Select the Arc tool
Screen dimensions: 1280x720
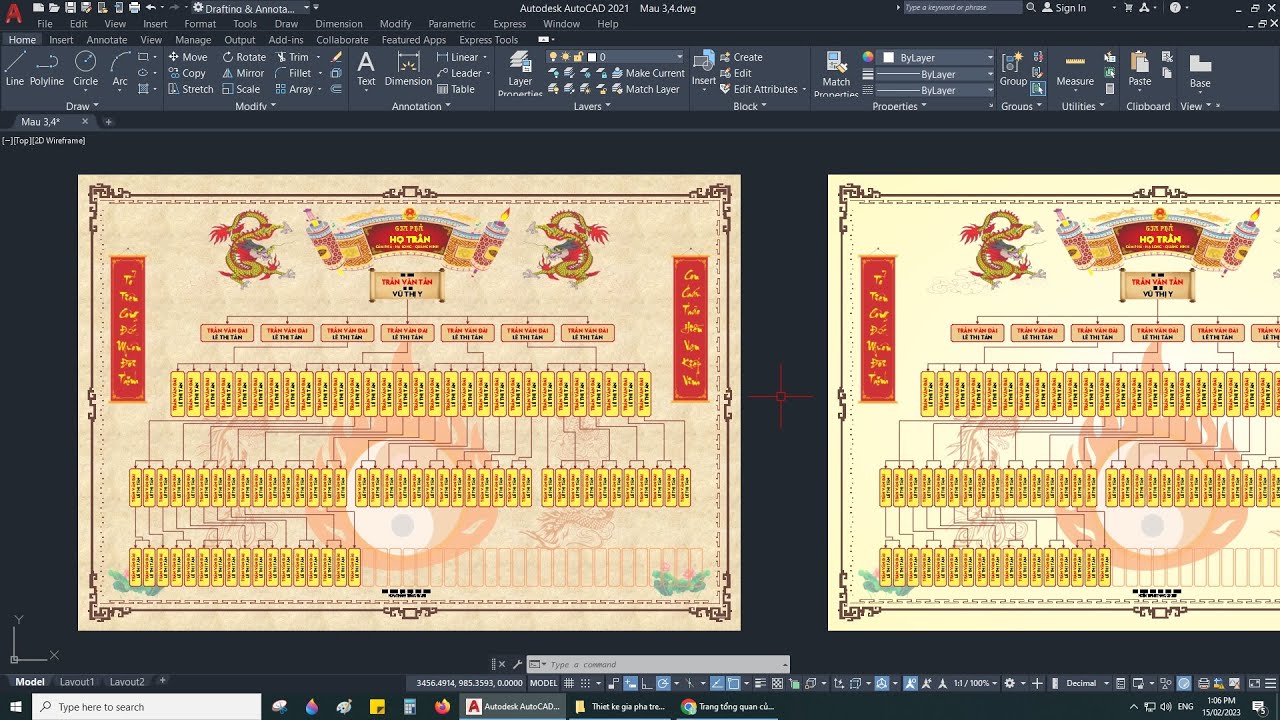point(120,69)
